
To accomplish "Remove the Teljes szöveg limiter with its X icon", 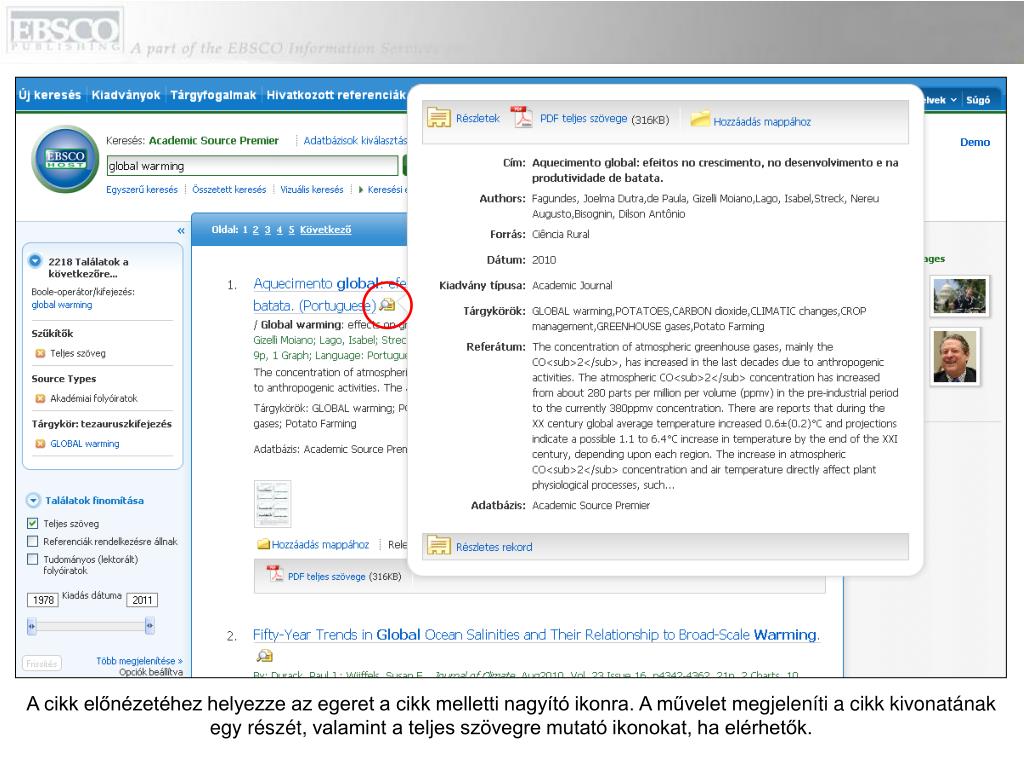I will [x=40, y=353].
